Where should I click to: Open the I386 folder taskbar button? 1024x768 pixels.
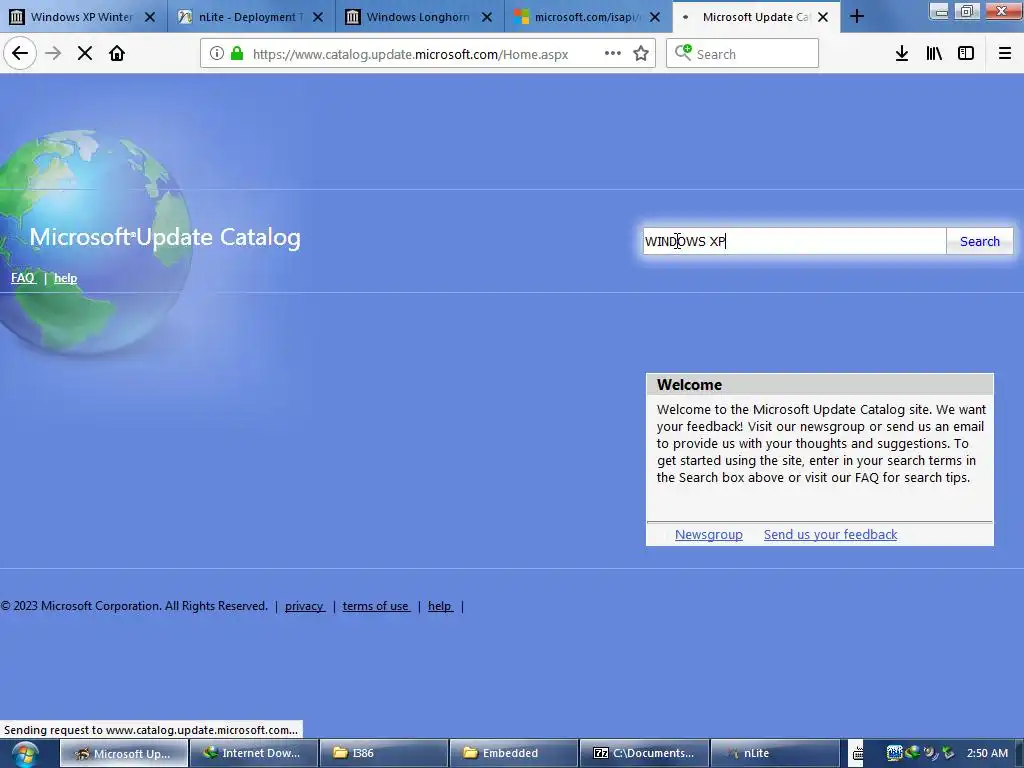[x=383, y=754]
